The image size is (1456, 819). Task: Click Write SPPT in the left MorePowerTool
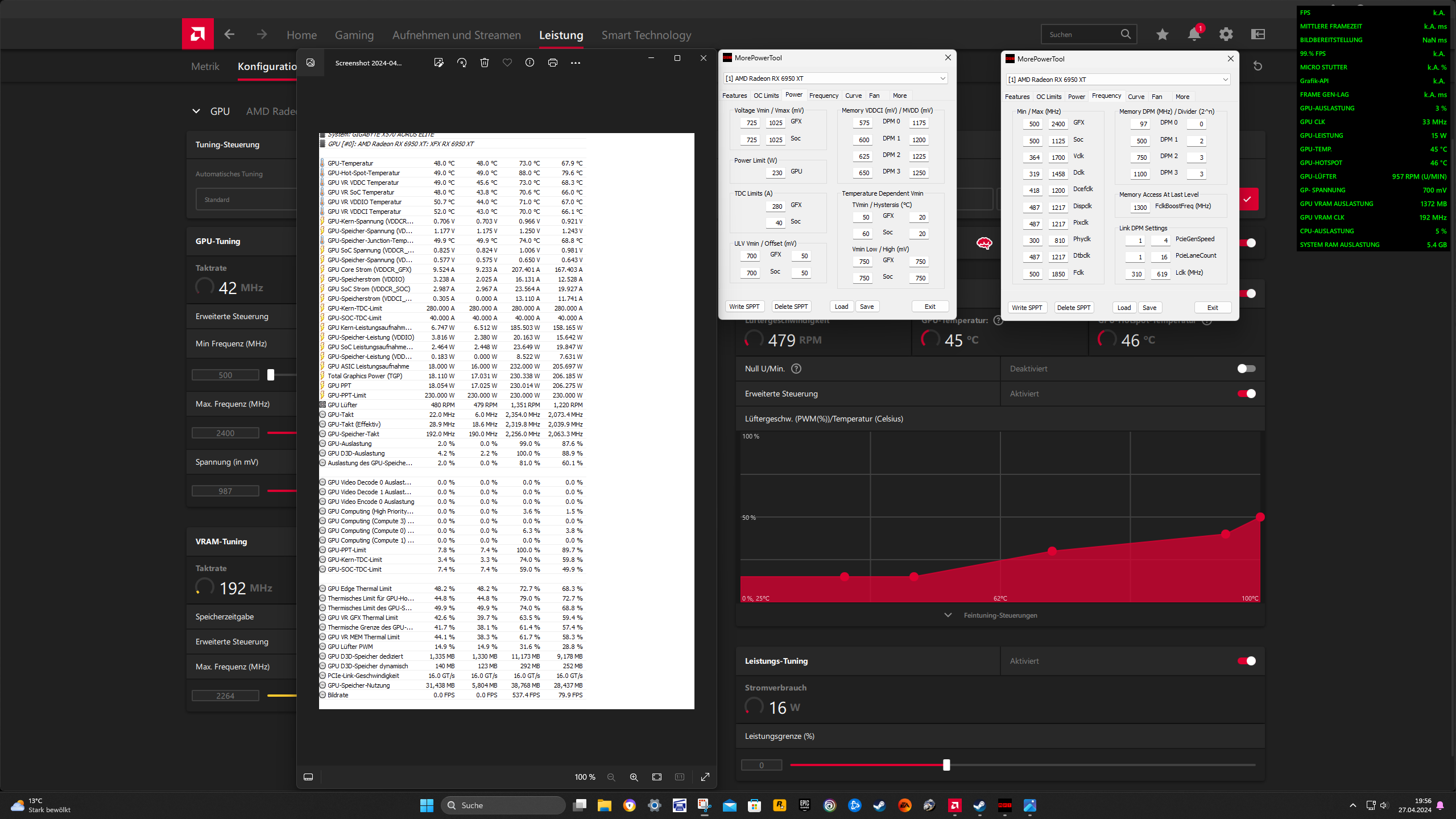[x=744, y=307]
